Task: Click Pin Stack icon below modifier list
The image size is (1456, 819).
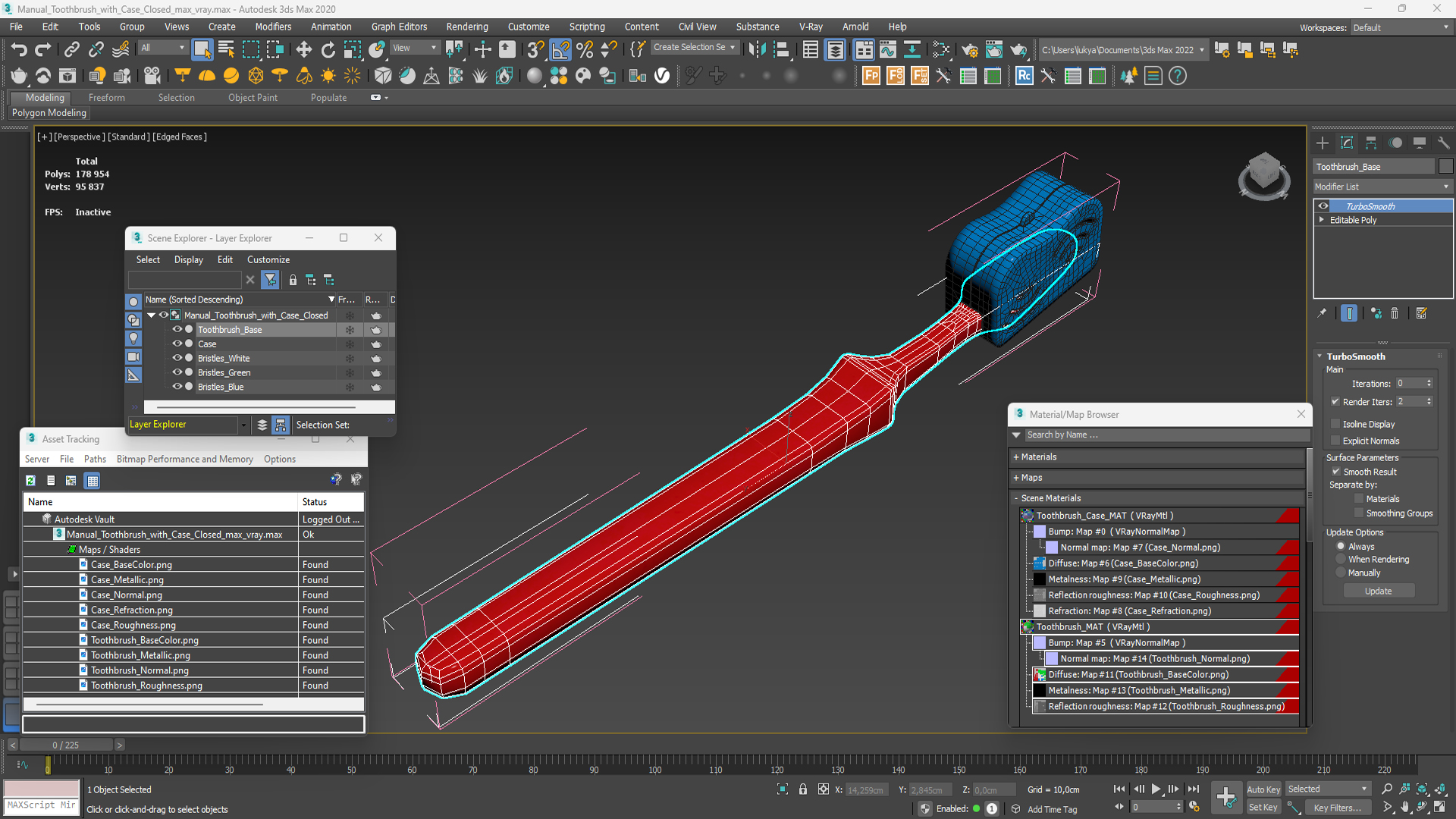Action: pos(1322,313)
